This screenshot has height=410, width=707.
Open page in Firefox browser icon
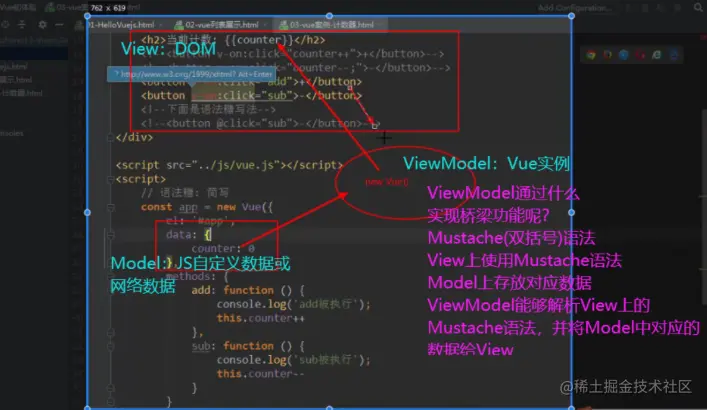click(x=607, y=55)
